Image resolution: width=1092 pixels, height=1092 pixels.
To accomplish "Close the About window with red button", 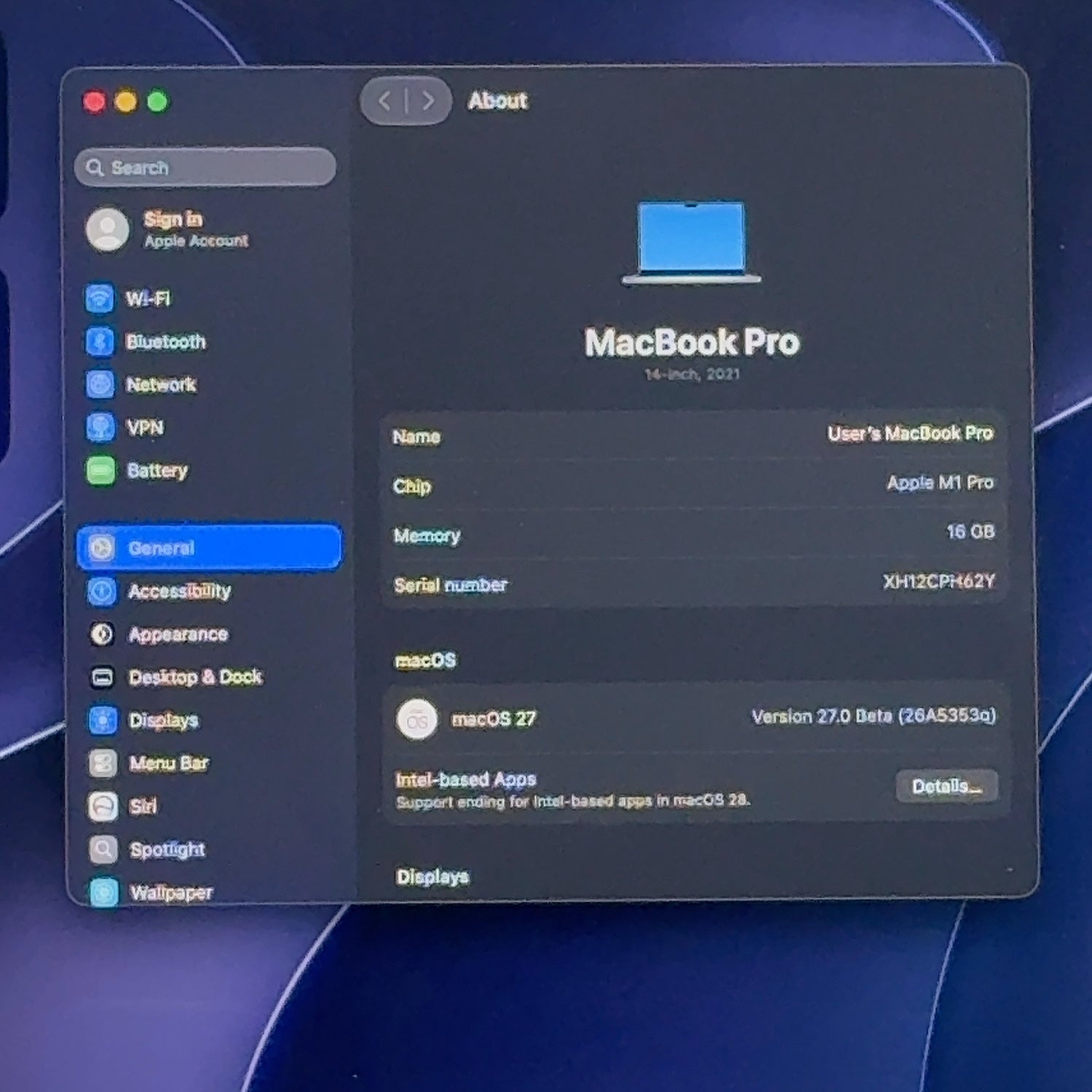I will [x=95, y=102].
